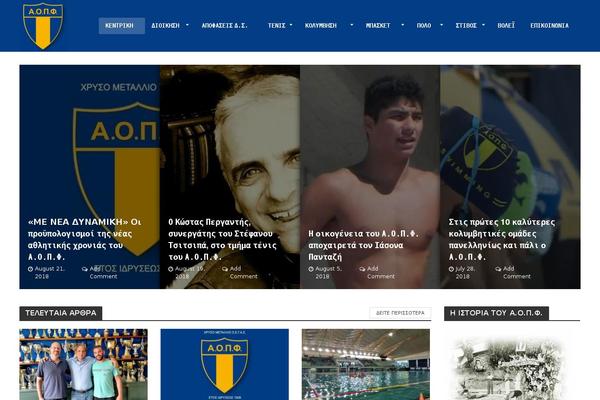
Task: Click the clock icon beside August 5 date
Action: click(x=311, y=269)
